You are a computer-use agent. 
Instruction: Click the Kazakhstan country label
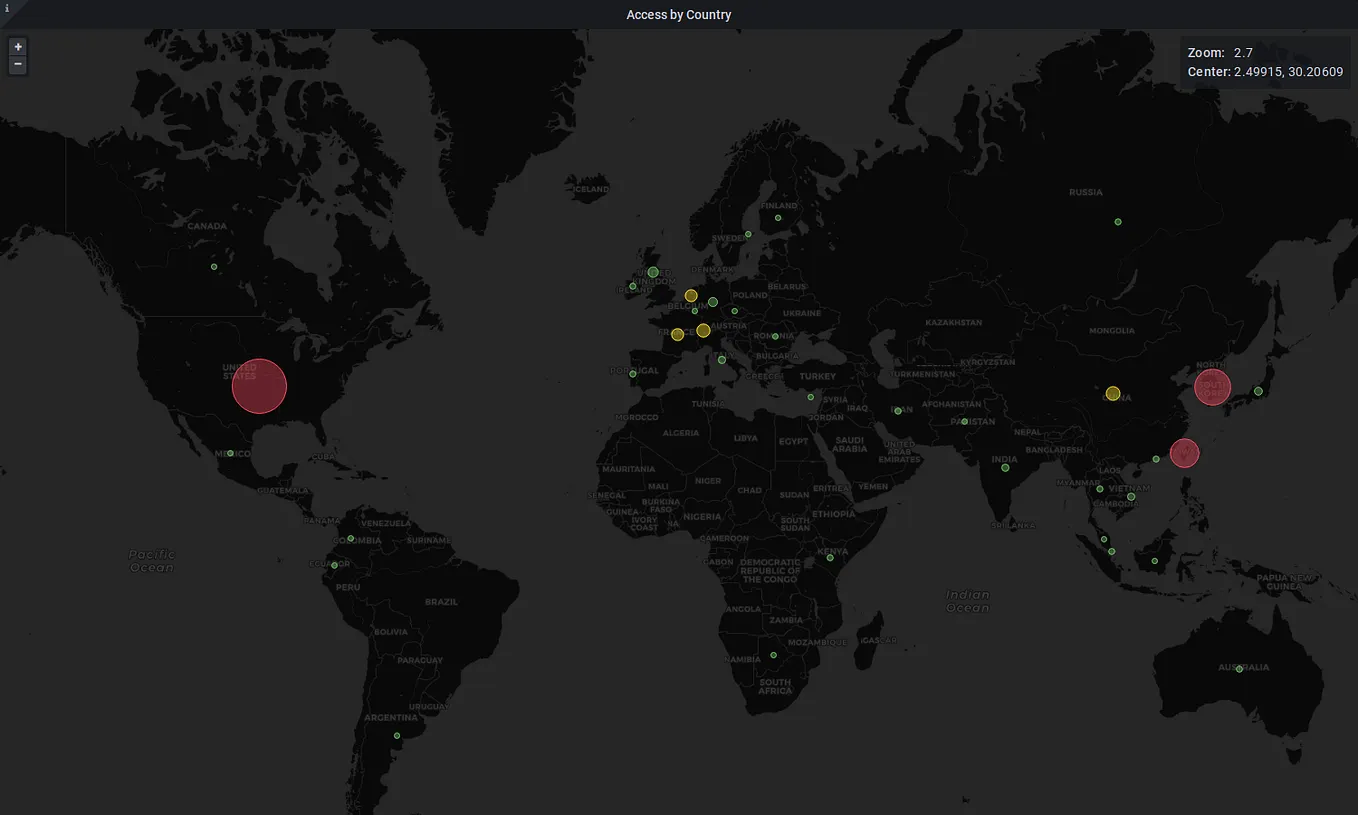[953, 323]
